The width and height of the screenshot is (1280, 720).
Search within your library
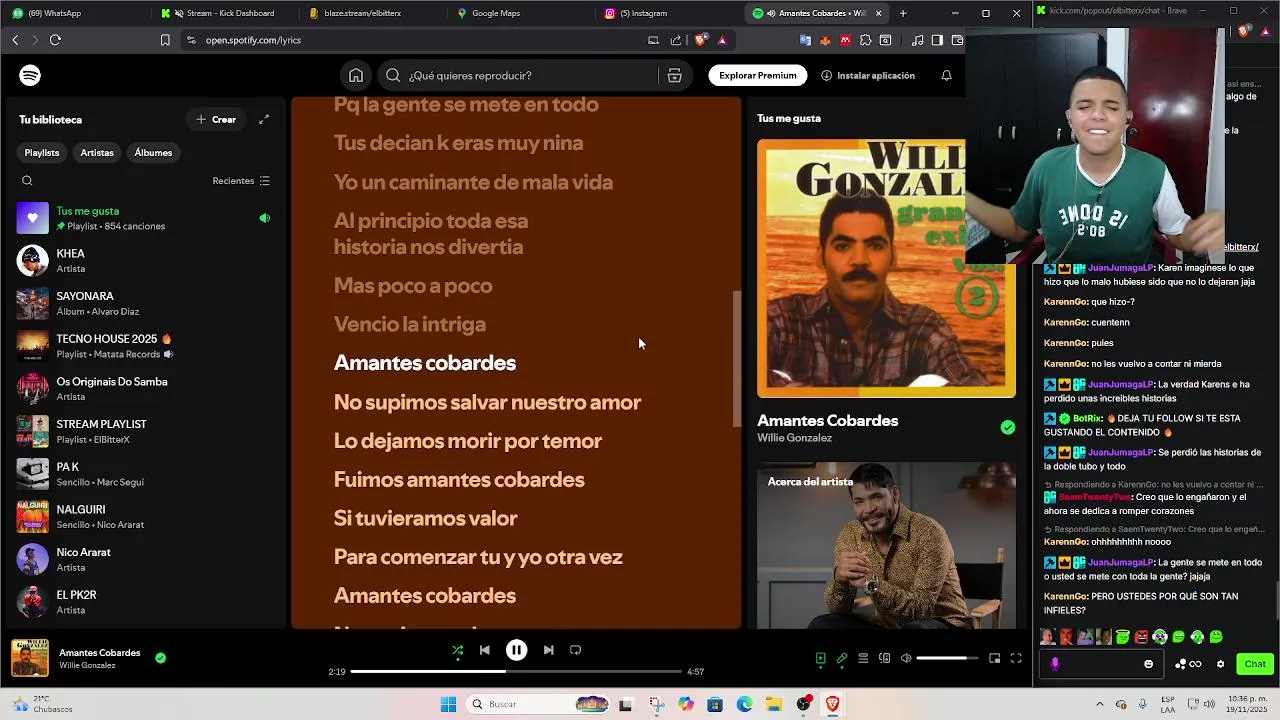click(x=27, y=181)
